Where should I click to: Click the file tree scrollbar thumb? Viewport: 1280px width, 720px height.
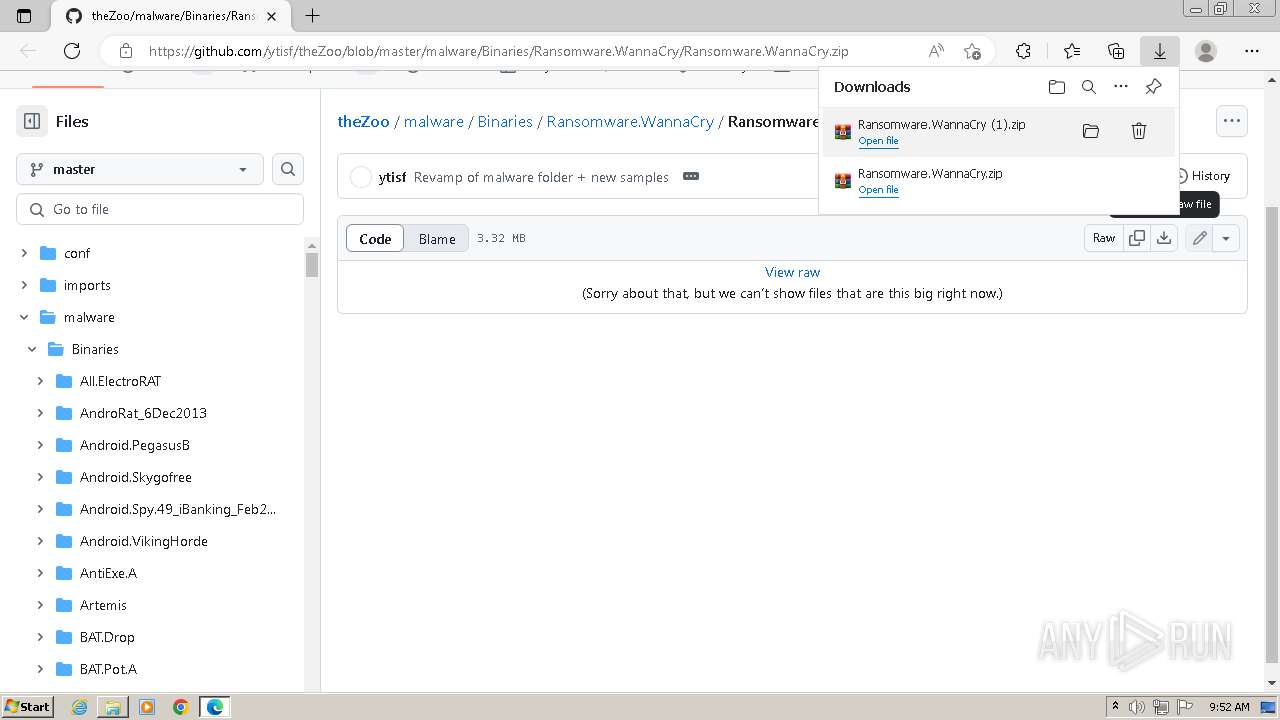pos(312,265)
